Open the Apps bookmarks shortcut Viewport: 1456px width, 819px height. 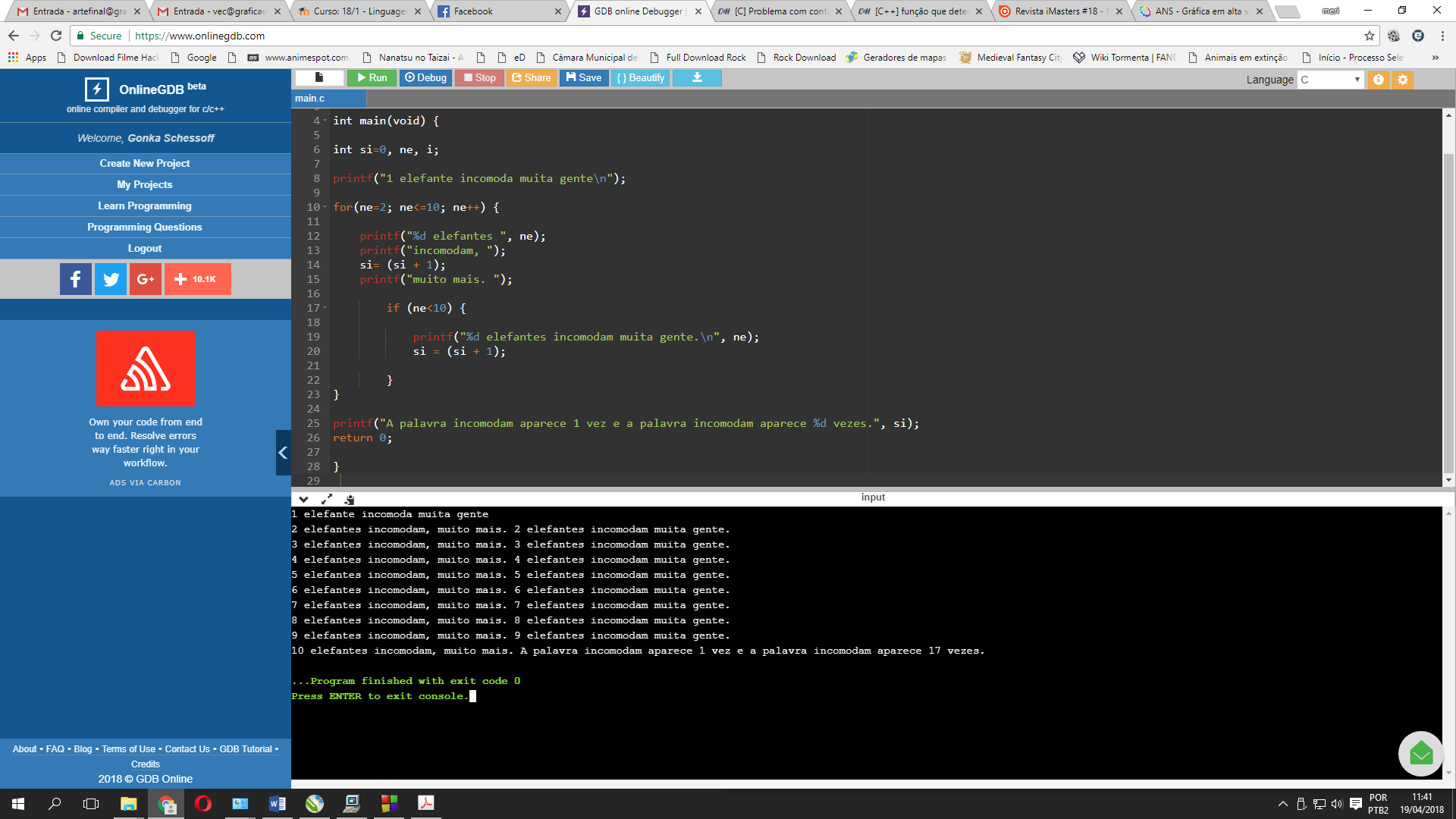pyautogui.click(x=27, y=58)
